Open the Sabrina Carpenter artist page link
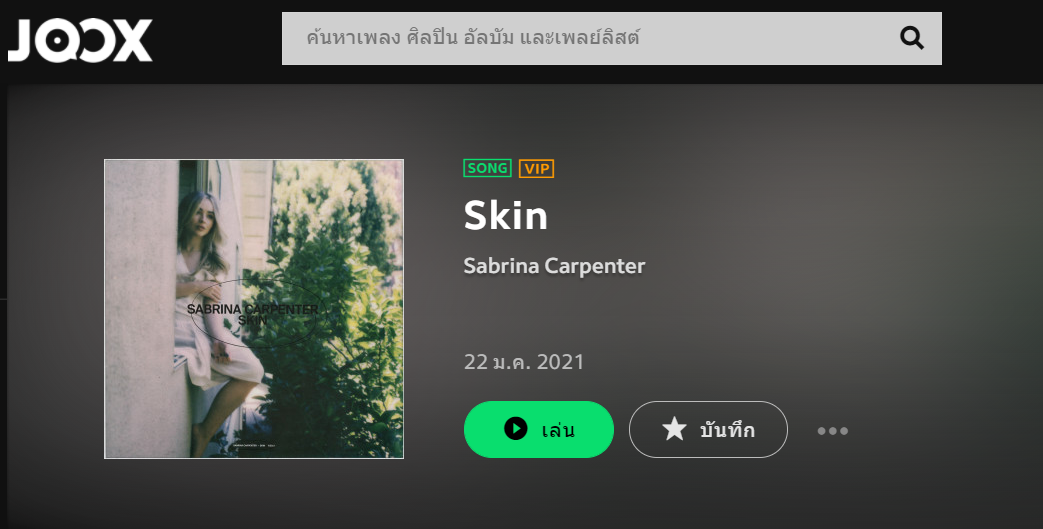1043x529 pixels. click(554, 265)
